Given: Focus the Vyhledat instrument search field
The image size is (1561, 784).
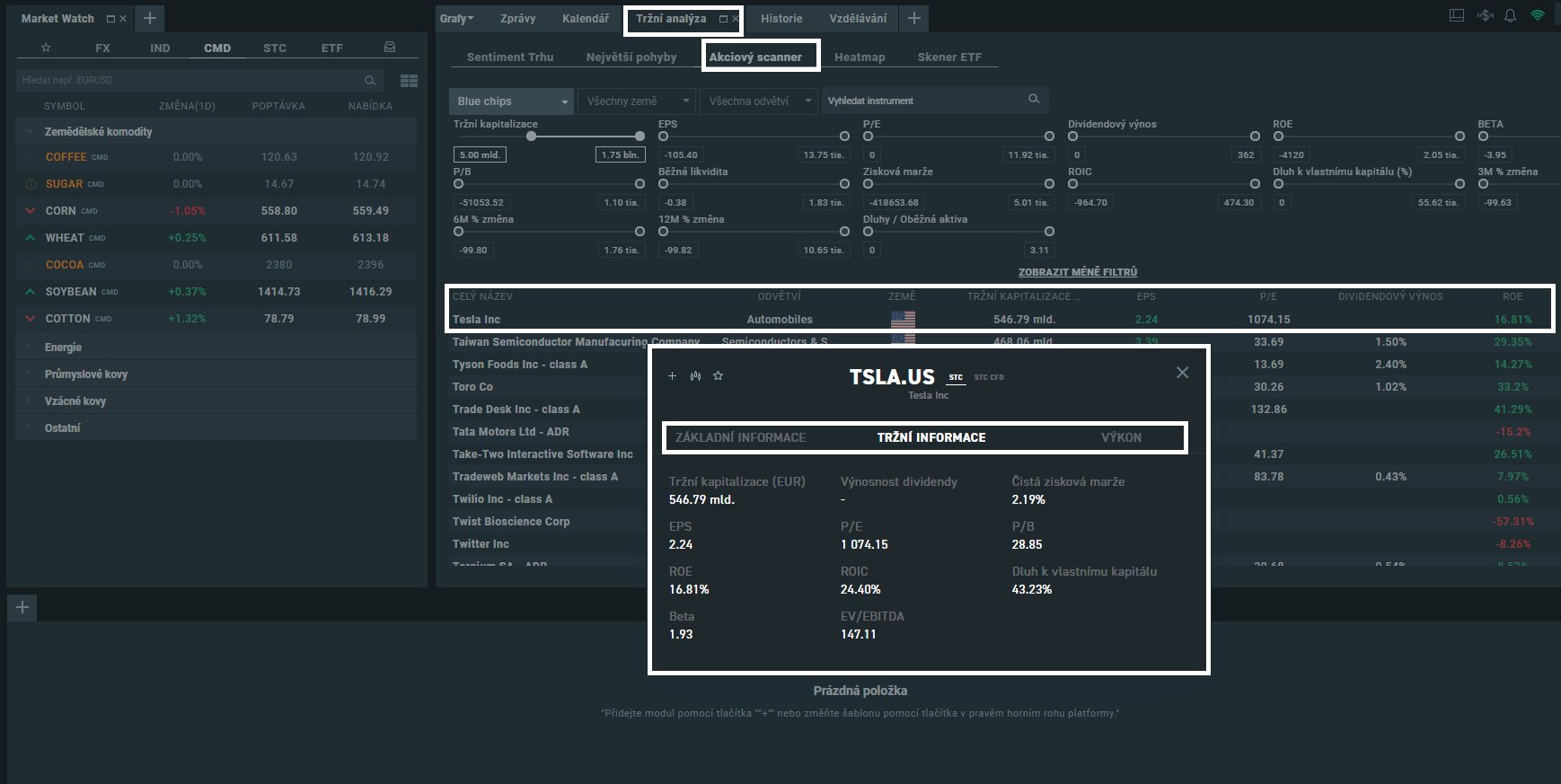Looking at the screenshot, I should pos(935,101).
